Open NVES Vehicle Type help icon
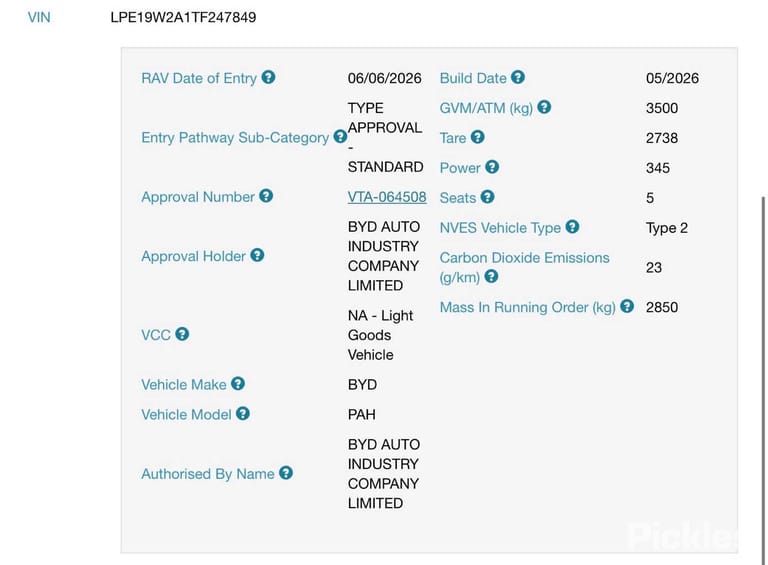 click(x=572, y=227)
